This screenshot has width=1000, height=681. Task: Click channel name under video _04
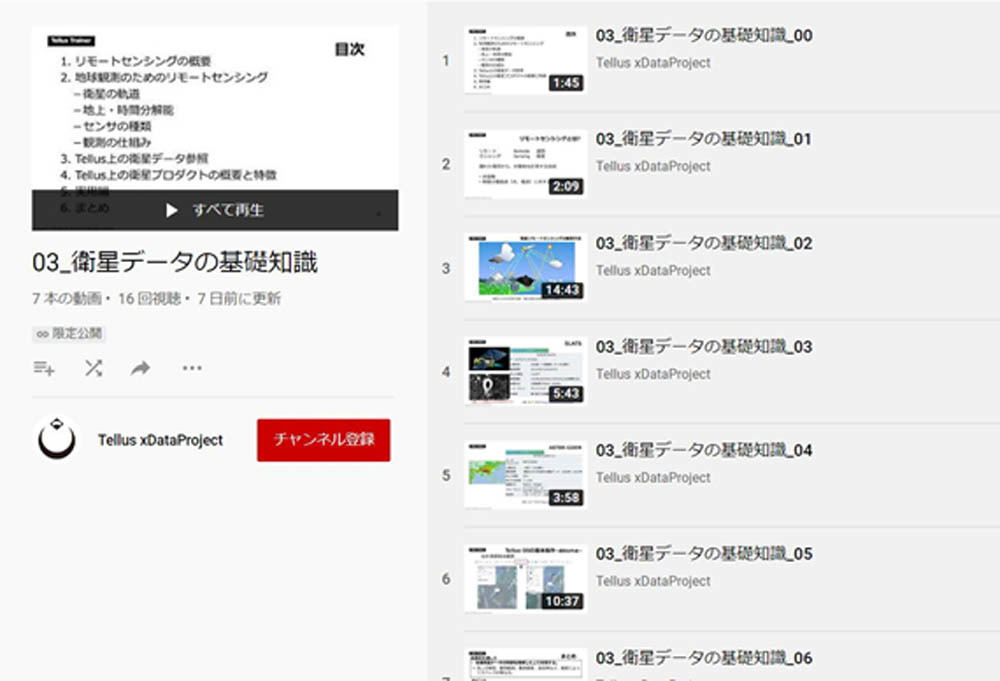click(x=653, y=478)
